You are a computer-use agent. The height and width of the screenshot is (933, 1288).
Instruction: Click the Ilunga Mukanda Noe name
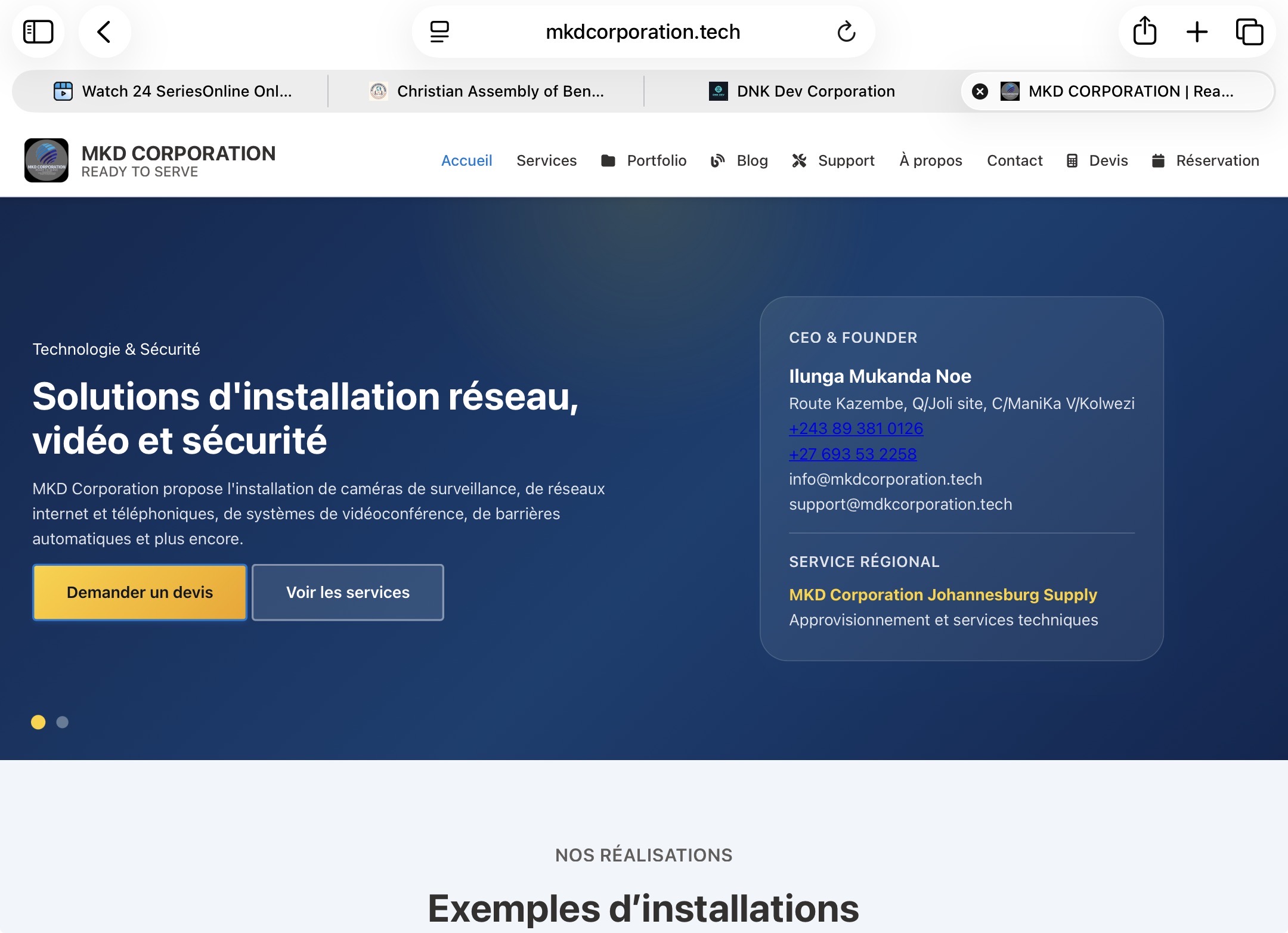coord(880,376)
